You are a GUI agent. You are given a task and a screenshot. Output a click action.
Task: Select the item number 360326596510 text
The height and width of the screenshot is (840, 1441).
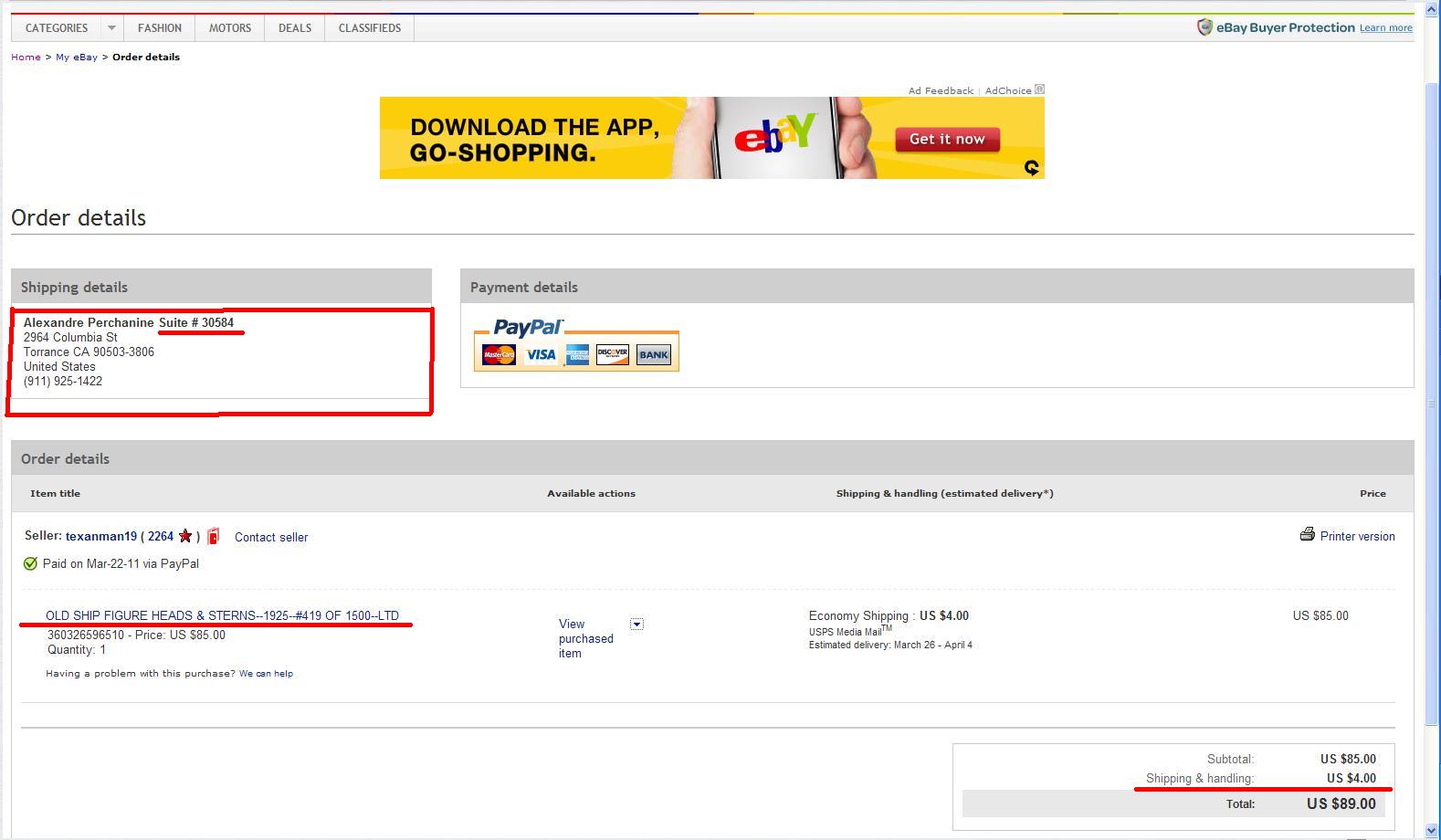[x=86, y=635]
